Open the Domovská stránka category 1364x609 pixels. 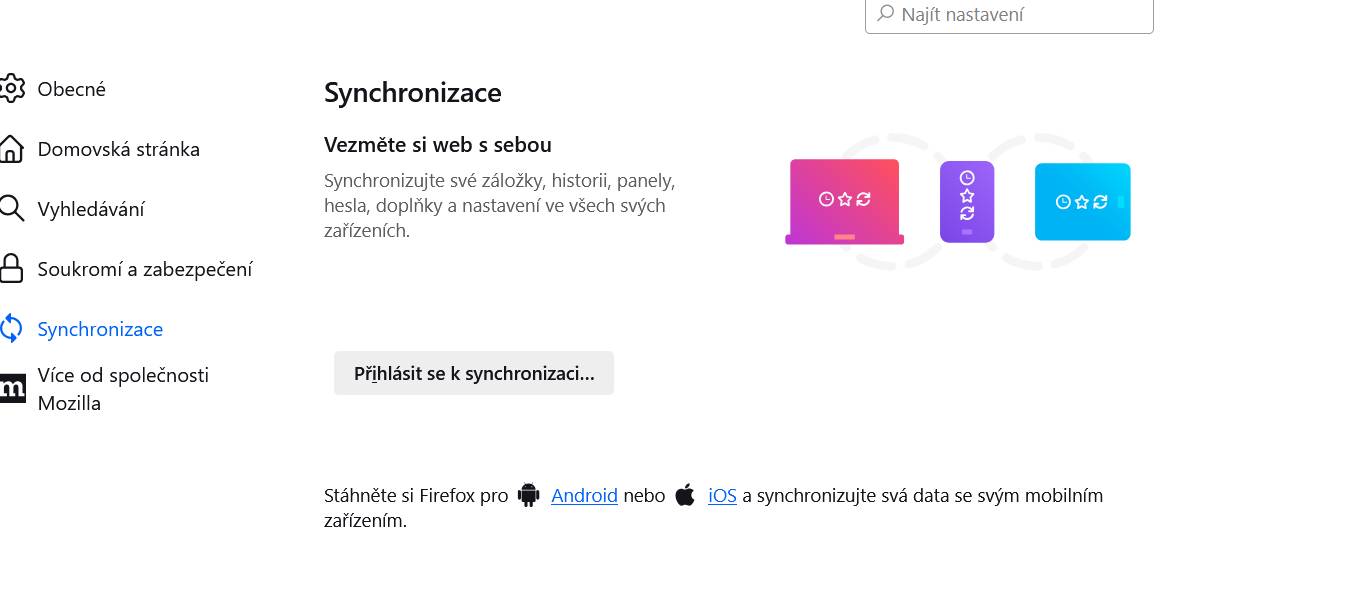click(x=119, y=149)
